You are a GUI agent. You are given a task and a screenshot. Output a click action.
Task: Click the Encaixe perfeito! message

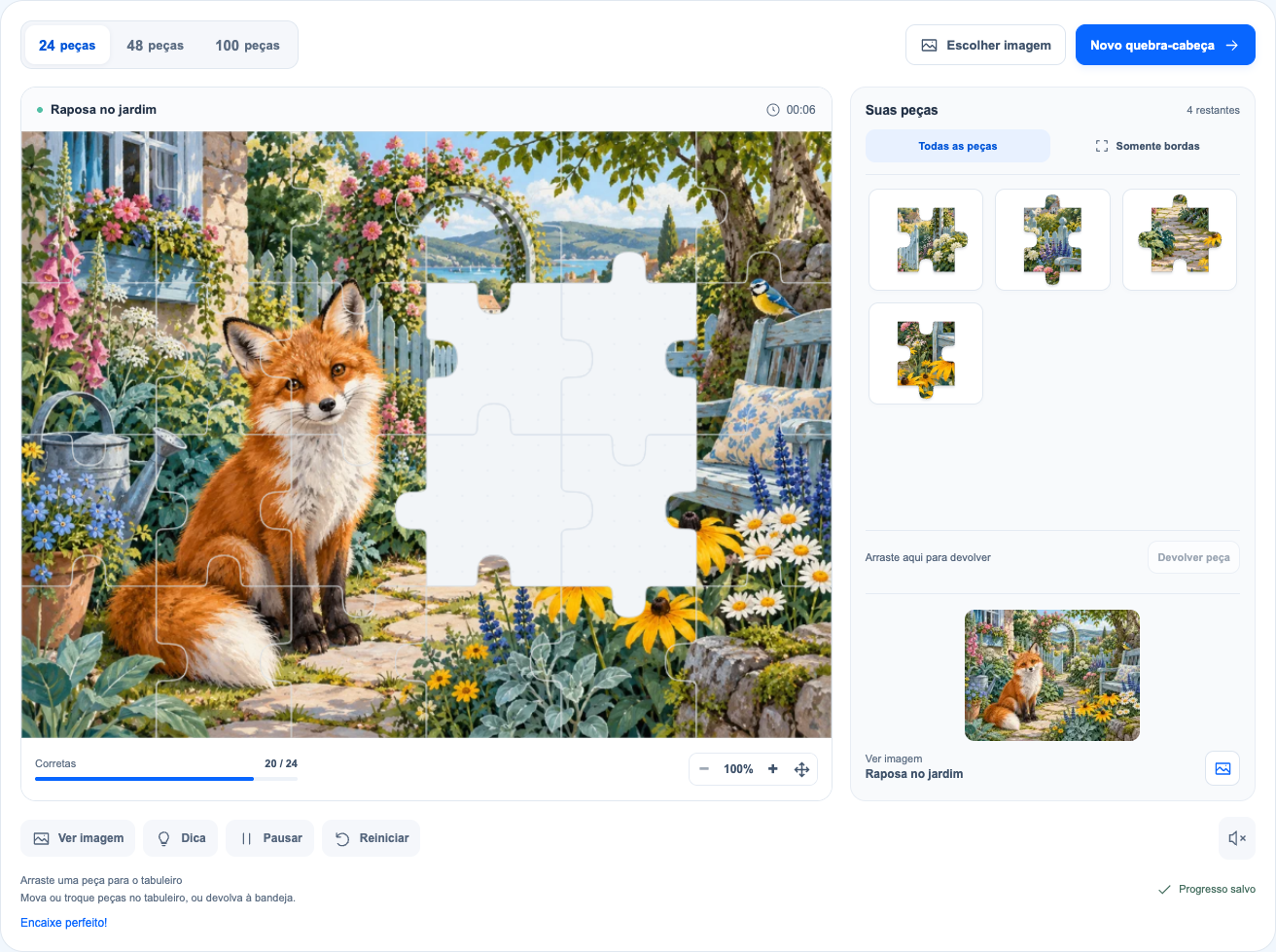click(x=64, y=923)
